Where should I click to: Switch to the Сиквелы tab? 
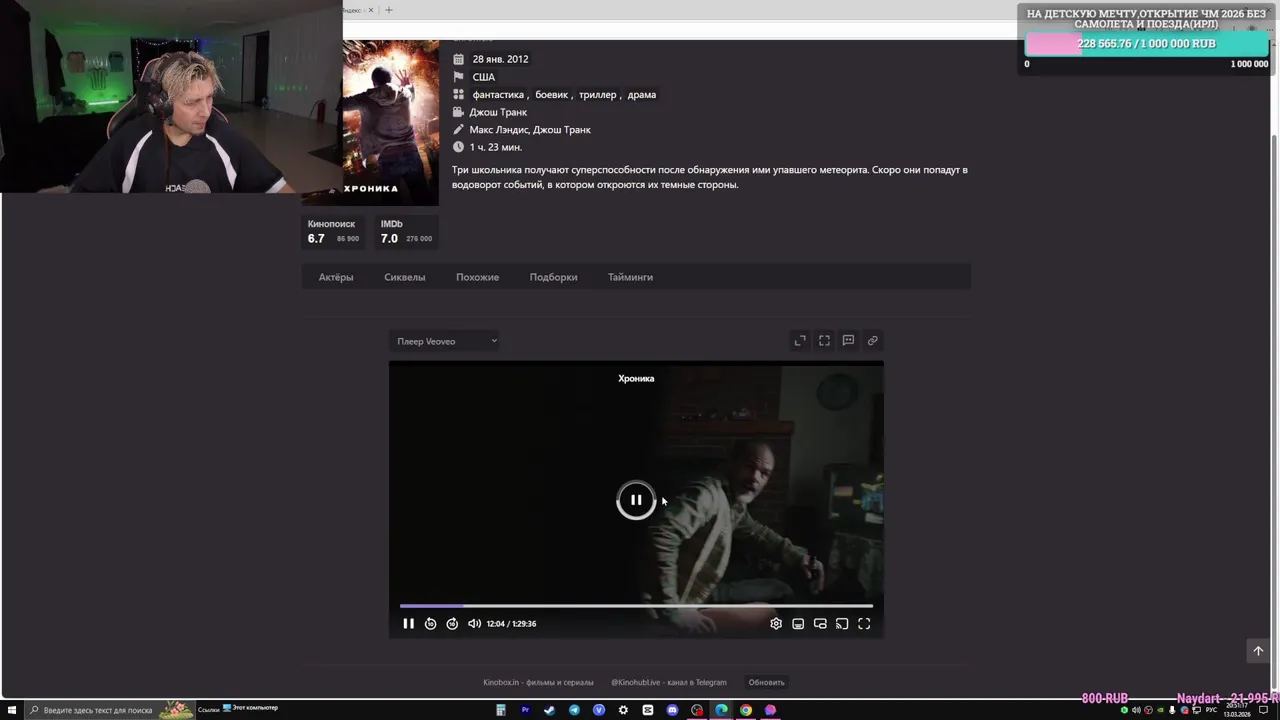[x=405, y=277]
